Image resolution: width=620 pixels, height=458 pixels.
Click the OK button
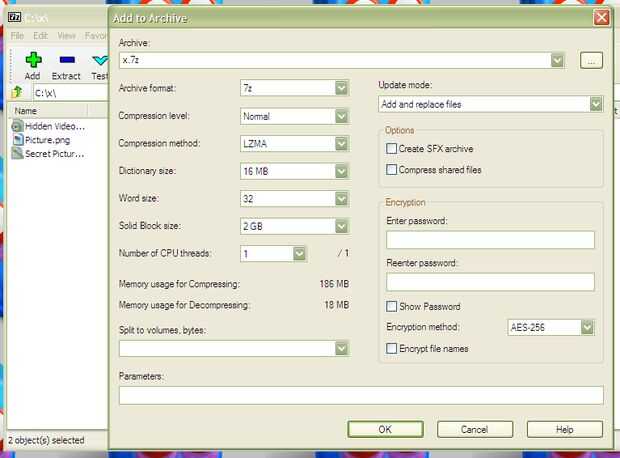pyautogui.click(x=386, y=429)
